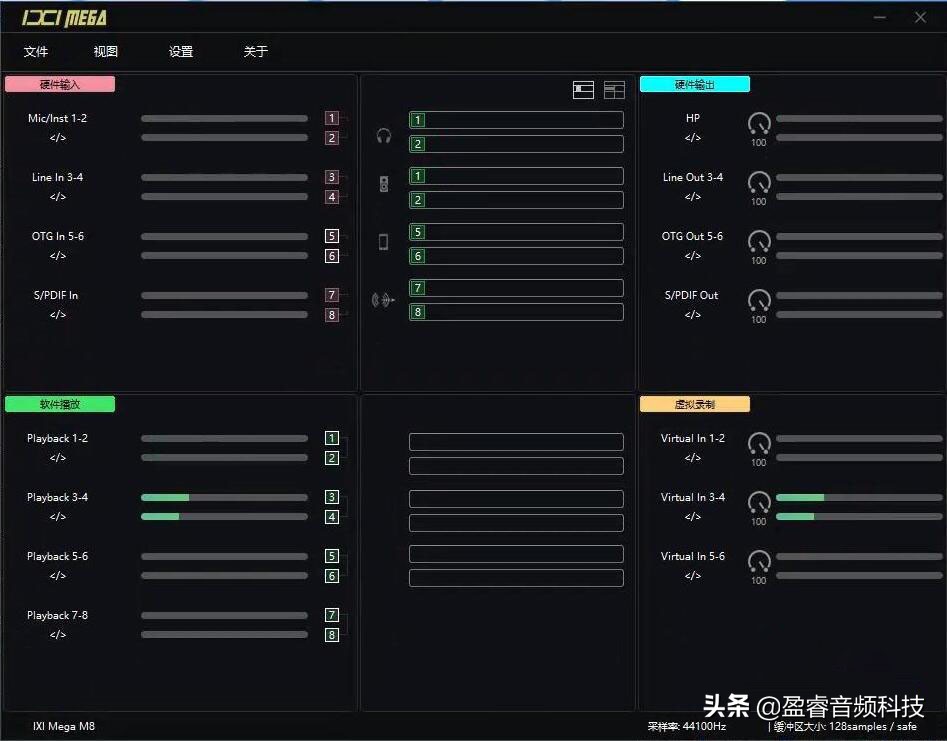The image size is (947, 741).
Task: Toggle channel 3 badge on Playback 3-4
Action: pos(331,497)
